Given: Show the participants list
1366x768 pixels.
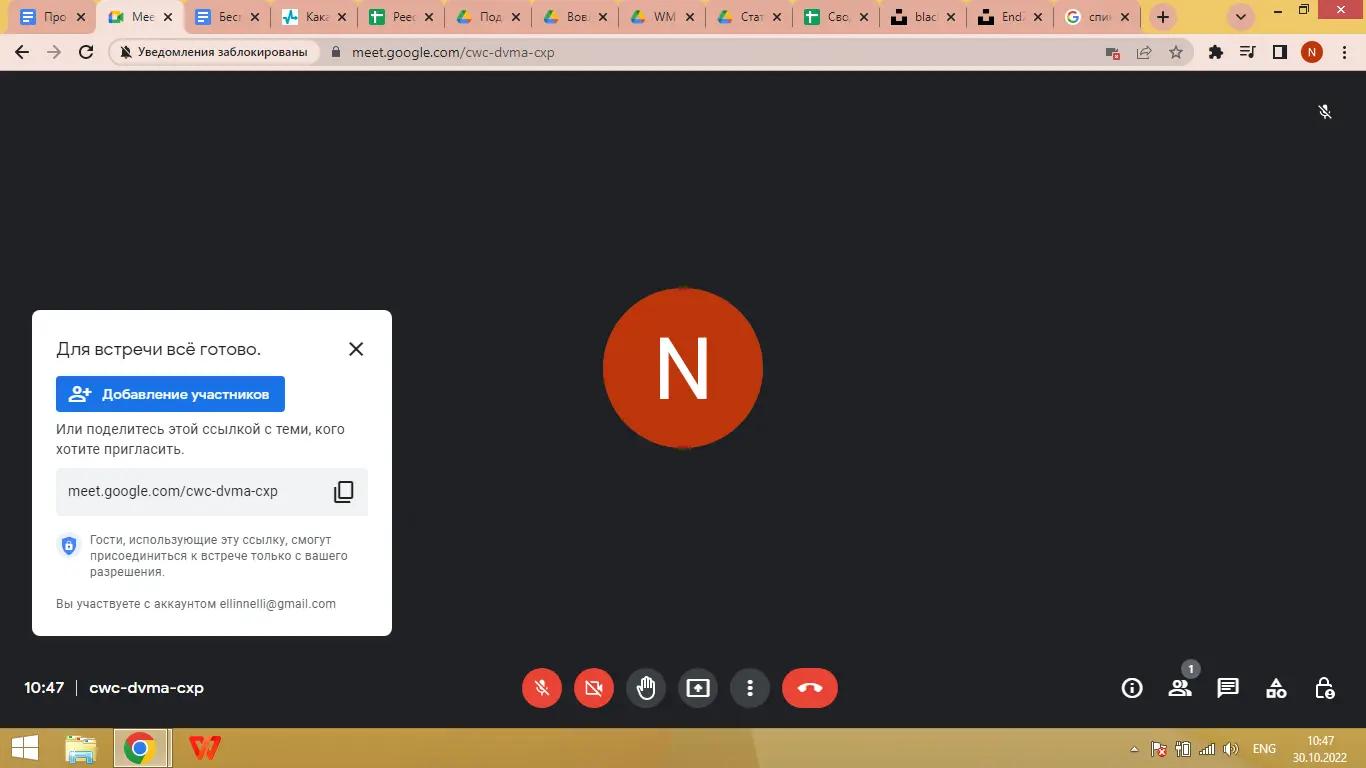Looking at the screenshot, I should (x=1180, y=688).
